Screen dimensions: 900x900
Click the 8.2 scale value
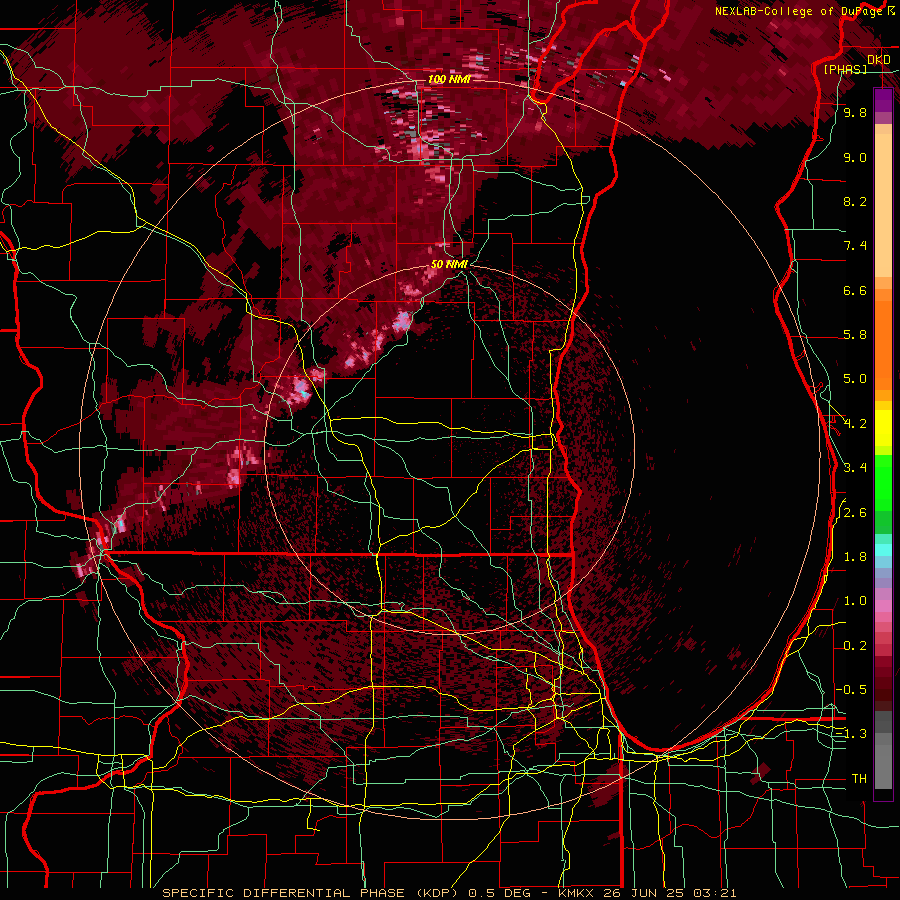pyautogui.click(x=855, y=201)
